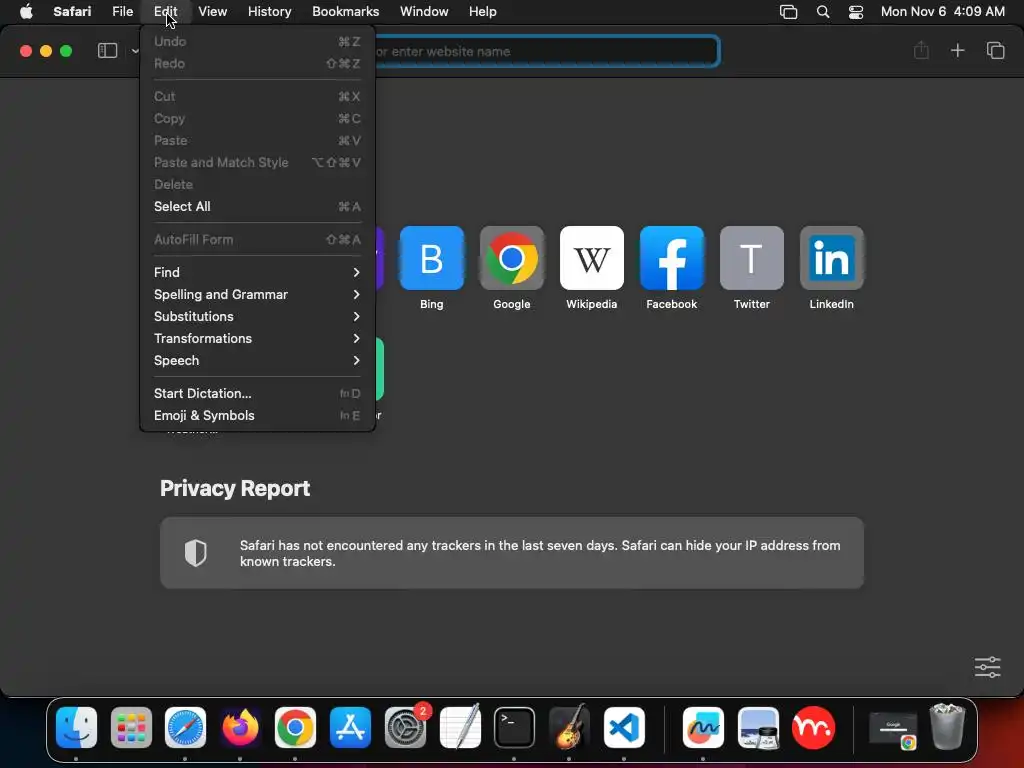This screenshot has width=1024, height=768.
Task: Open the LinkedIn favorite icon
Action: (x=831, y=258)
